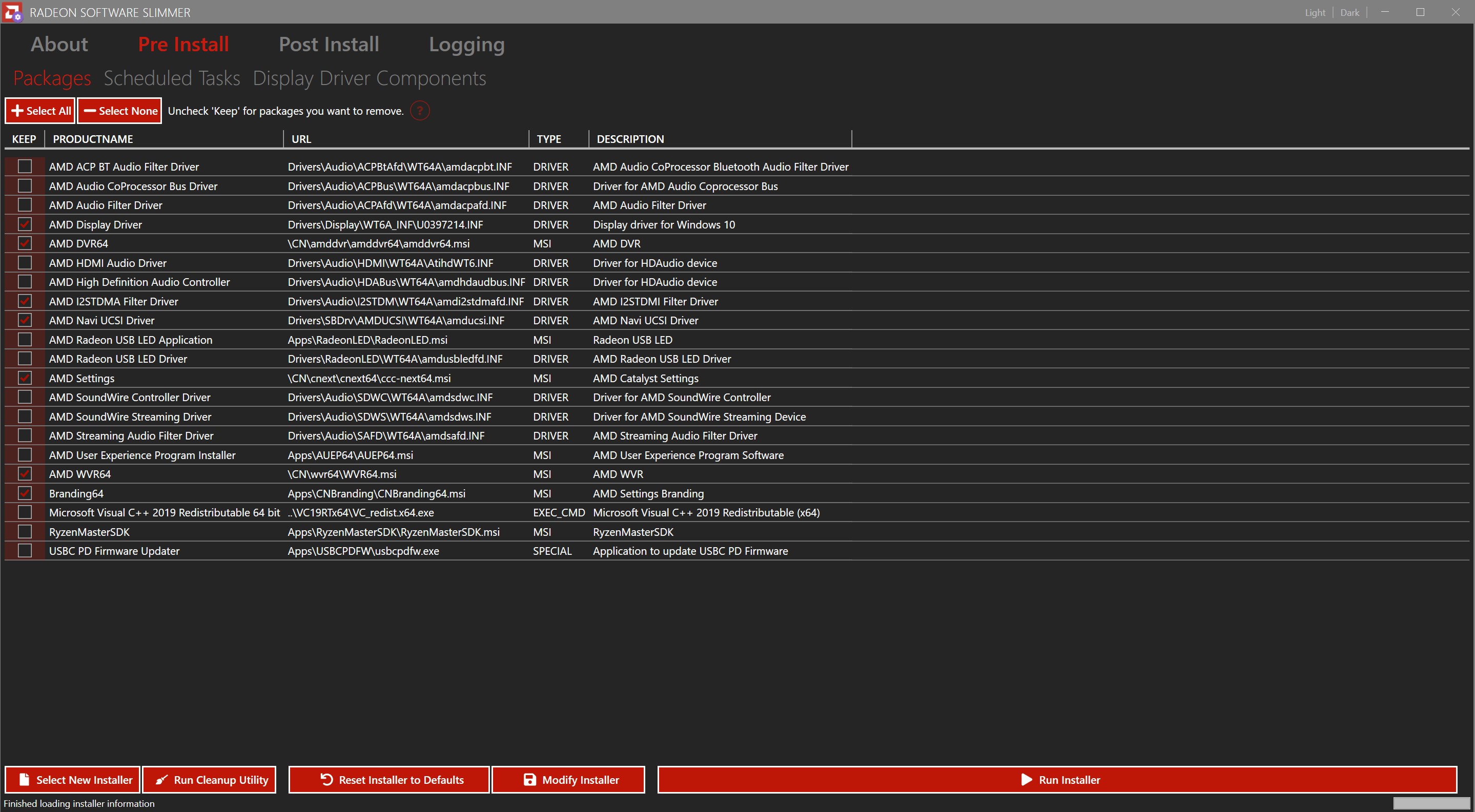Switch to the Post Install tab
The image size is (1475, 812).
[329, 44]
